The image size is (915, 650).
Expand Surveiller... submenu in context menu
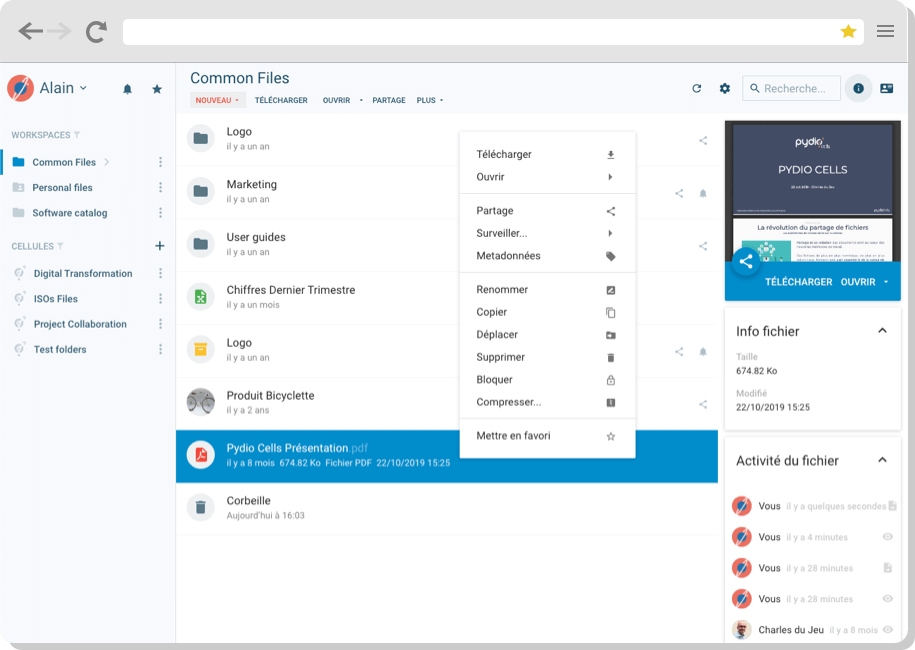coord(610,233)
